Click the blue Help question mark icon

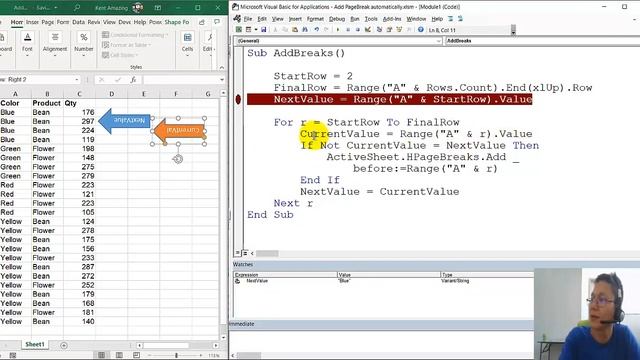420,29
